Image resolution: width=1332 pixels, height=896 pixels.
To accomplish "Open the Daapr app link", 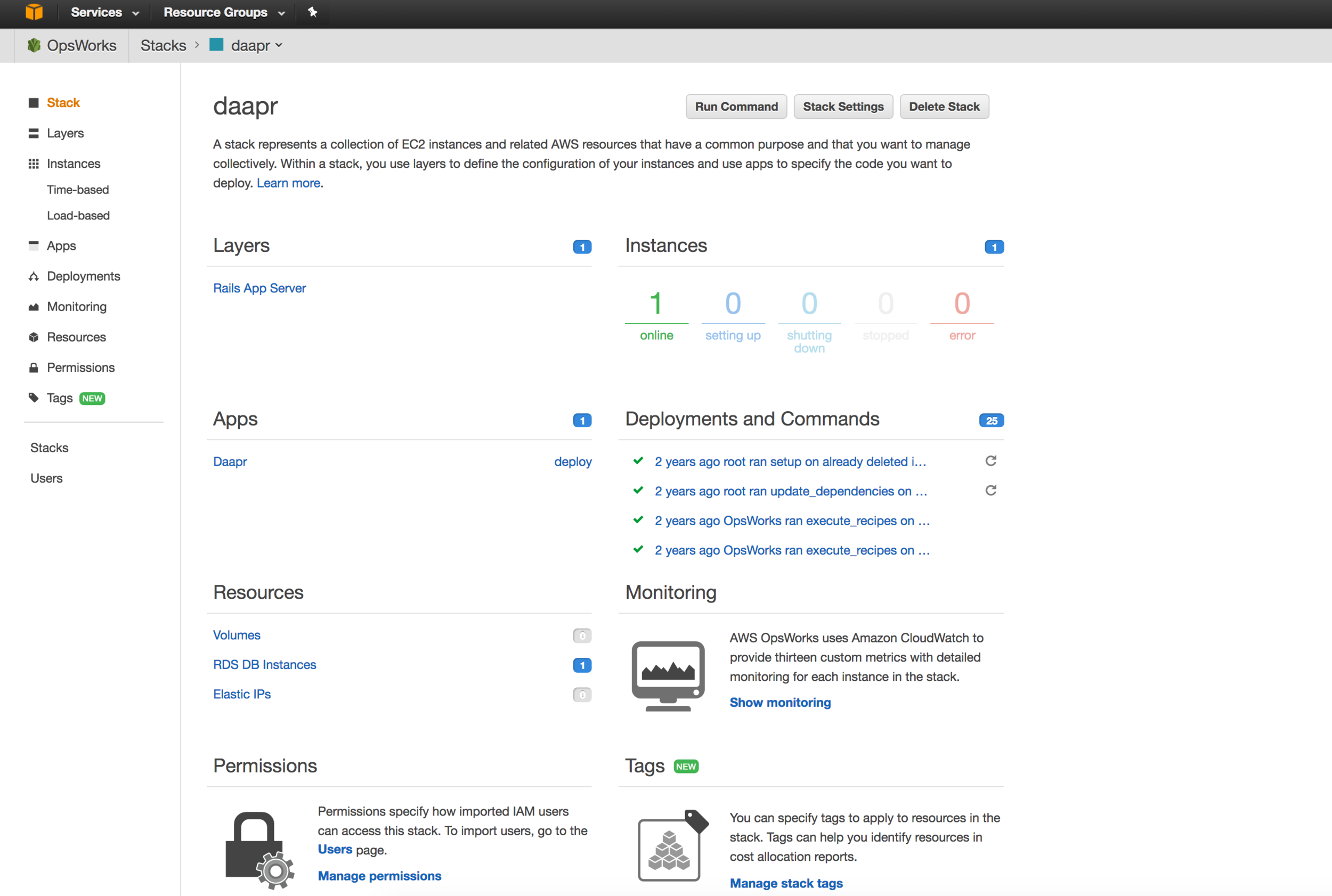I will click(230, 461).
